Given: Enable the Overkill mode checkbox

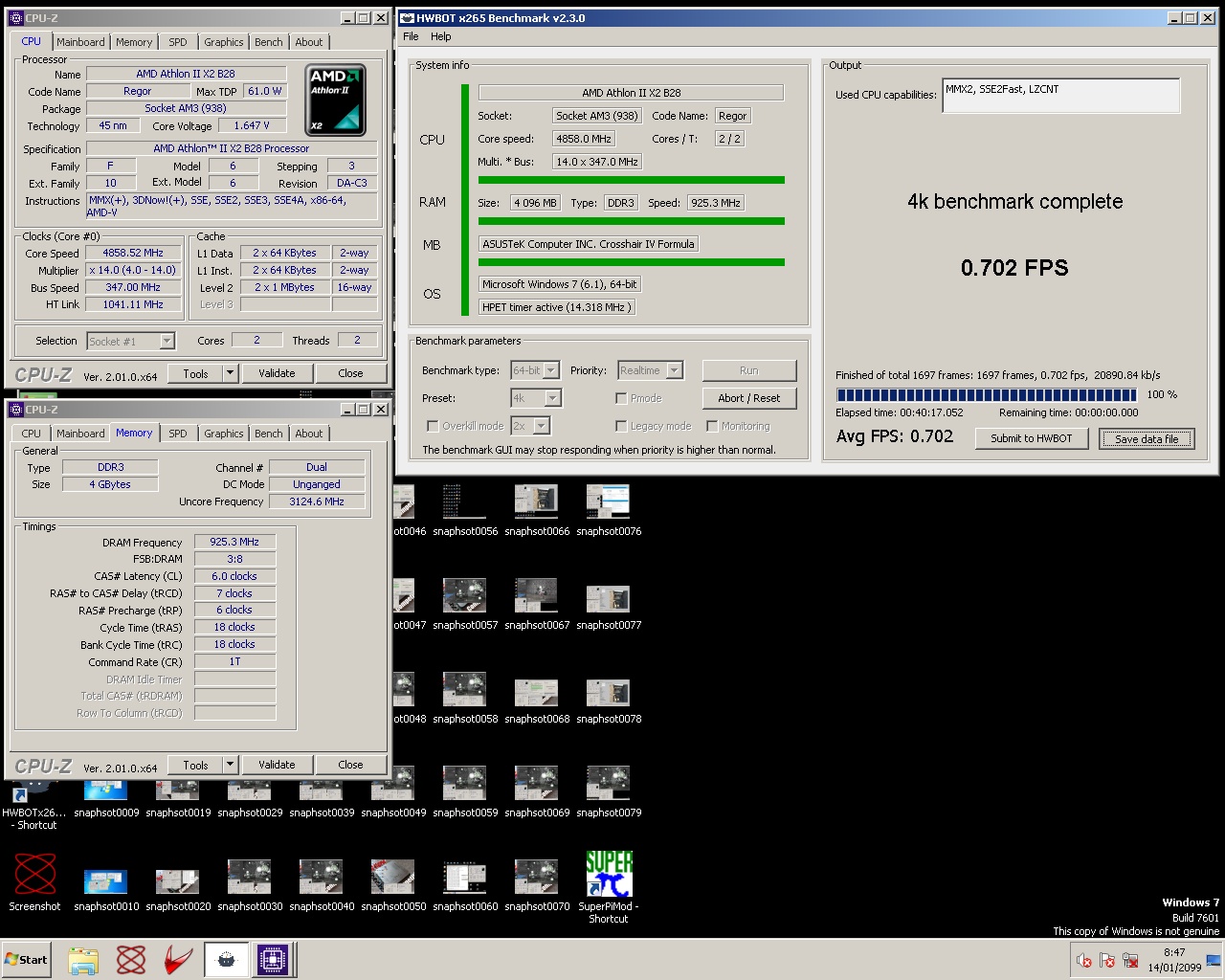Looking at the screenshot, I should 433,426.
